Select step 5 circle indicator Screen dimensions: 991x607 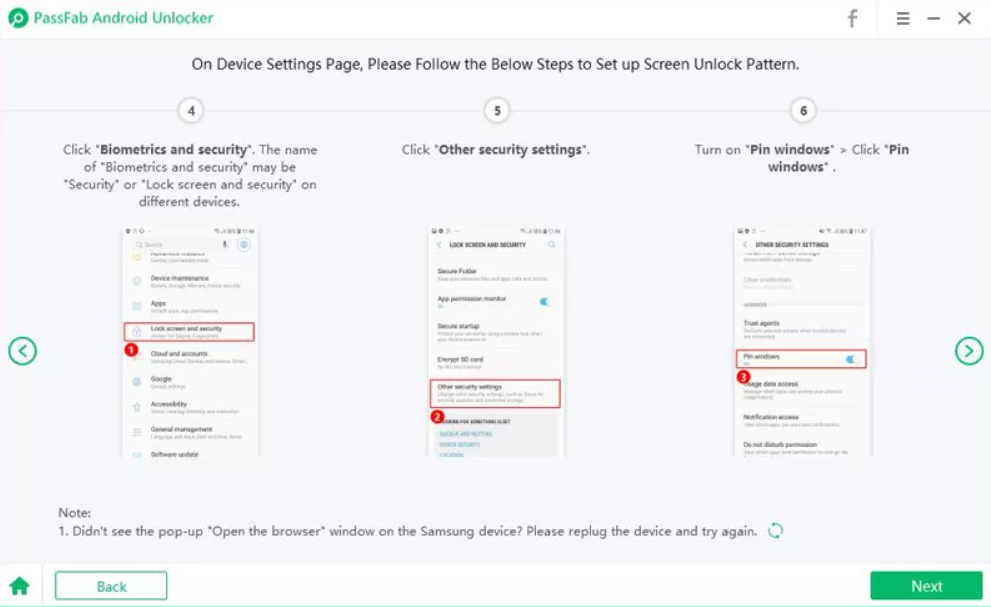pos(497,111)
